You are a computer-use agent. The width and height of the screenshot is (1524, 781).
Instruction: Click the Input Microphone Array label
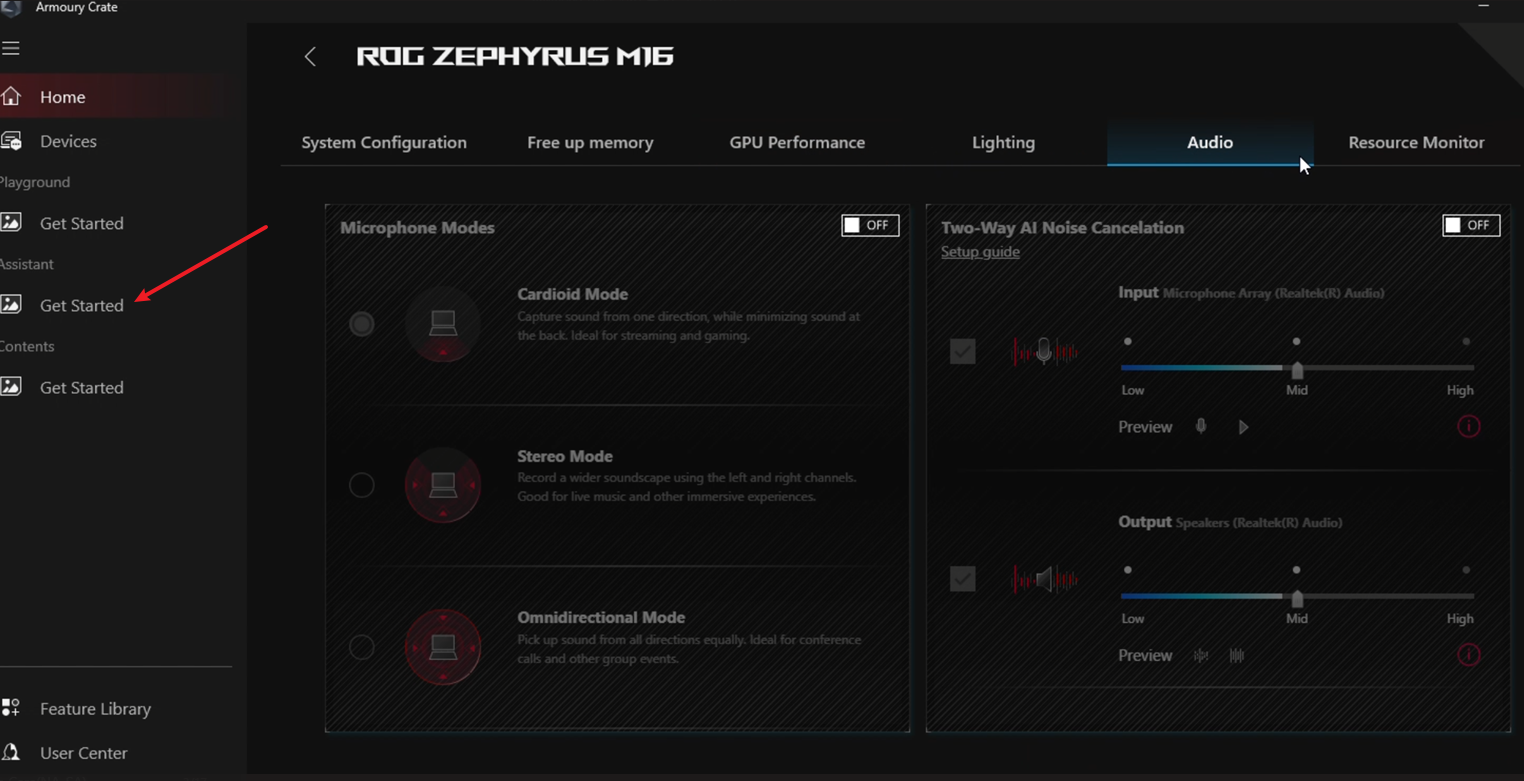(x=1273, y=294)
